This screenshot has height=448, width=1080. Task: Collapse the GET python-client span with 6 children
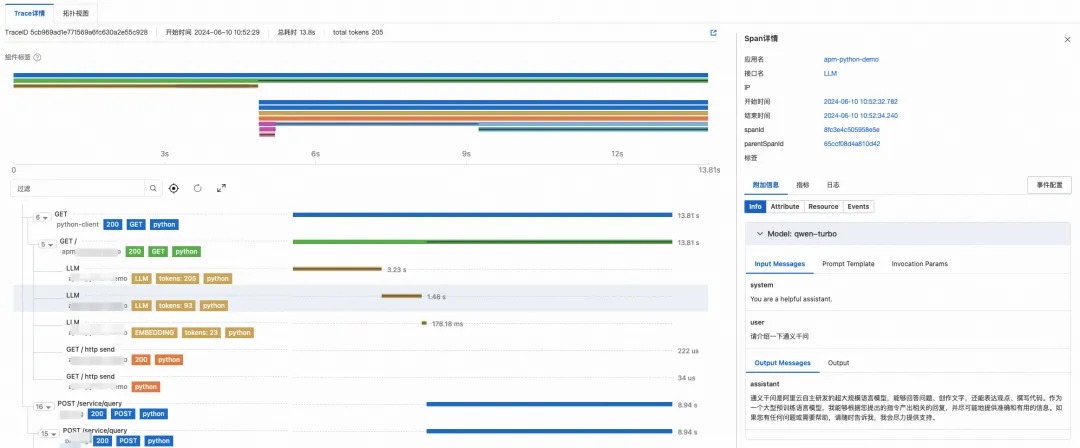[41, 217]
